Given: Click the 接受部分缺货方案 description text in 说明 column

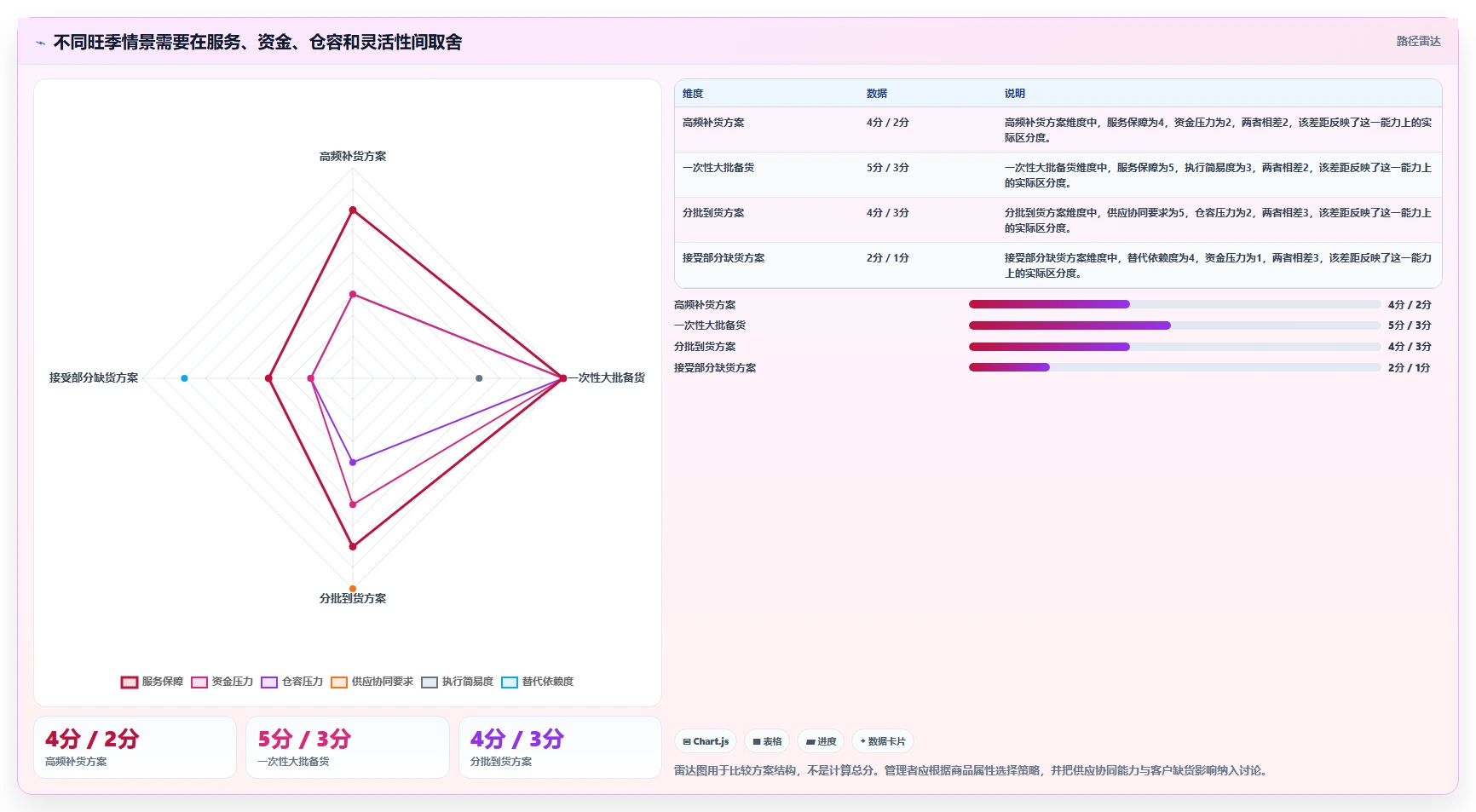Looking at the screenshot, I should (1218, 266).
